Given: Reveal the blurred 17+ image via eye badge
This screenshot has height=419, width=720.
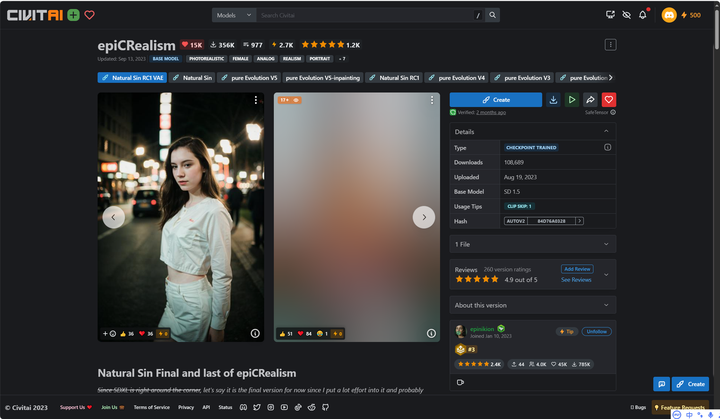Looking at the screenshot, I should (289, 100).
